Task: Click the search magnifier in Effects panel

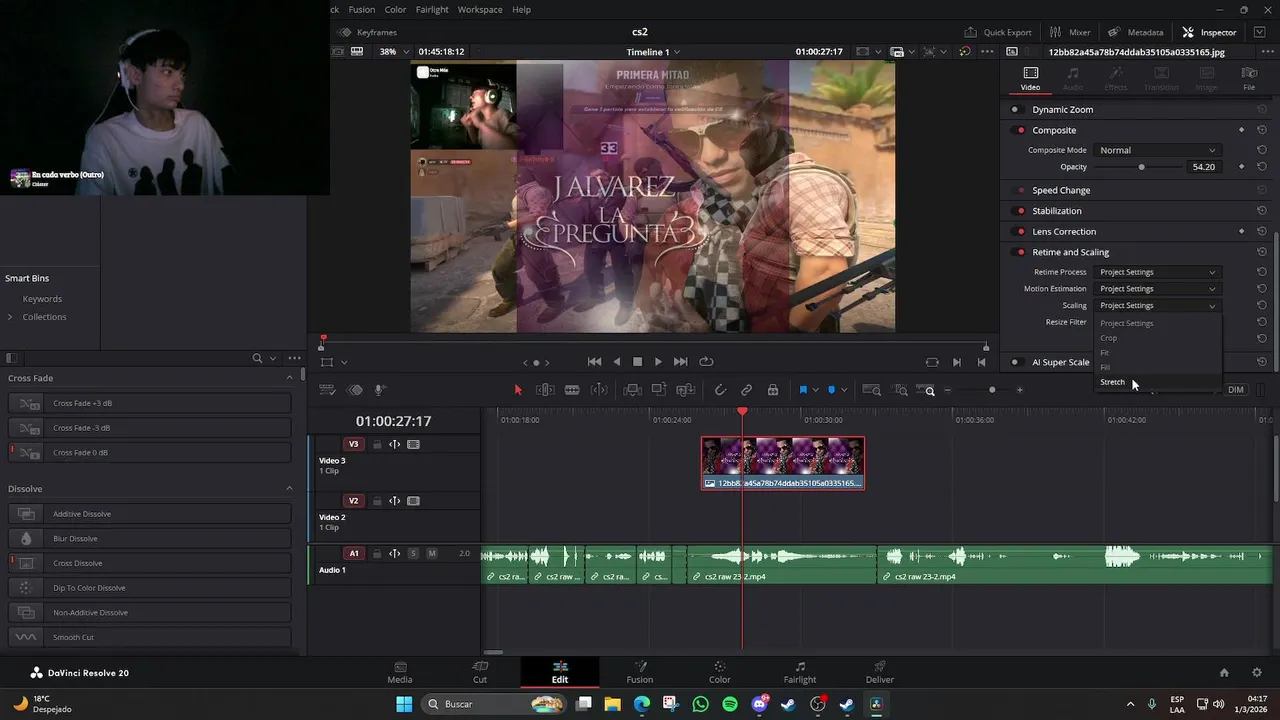Action: click(257, 358)
